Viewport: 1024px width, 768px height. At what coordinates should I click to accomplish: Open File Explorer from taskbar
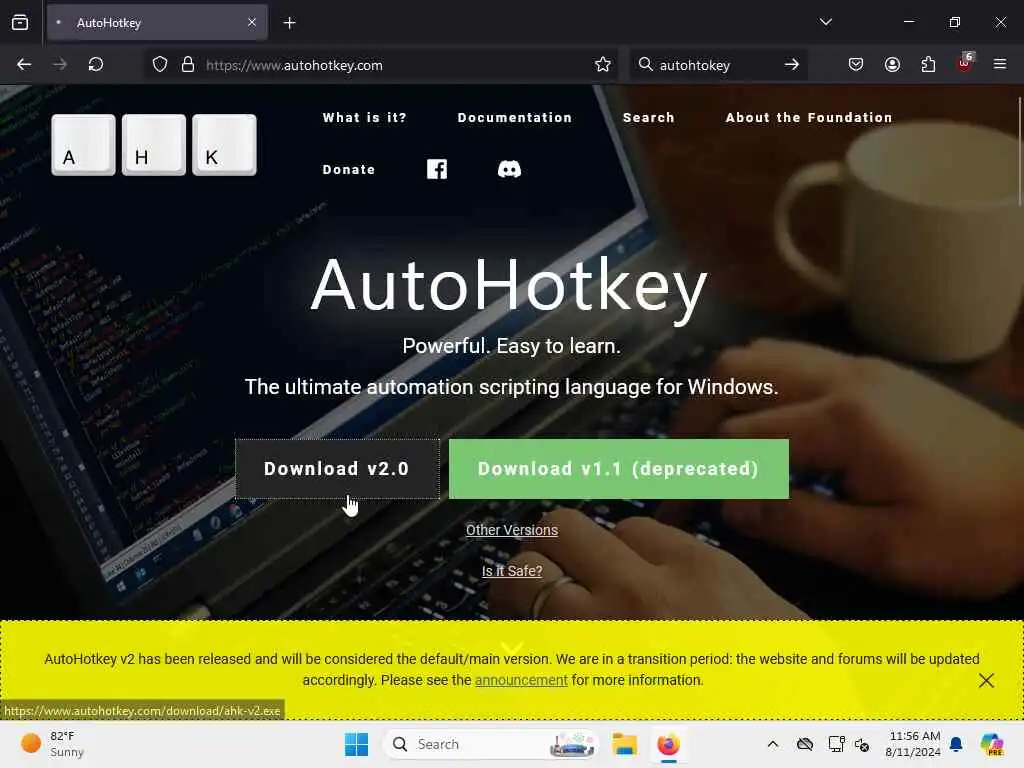click(624, 744)
